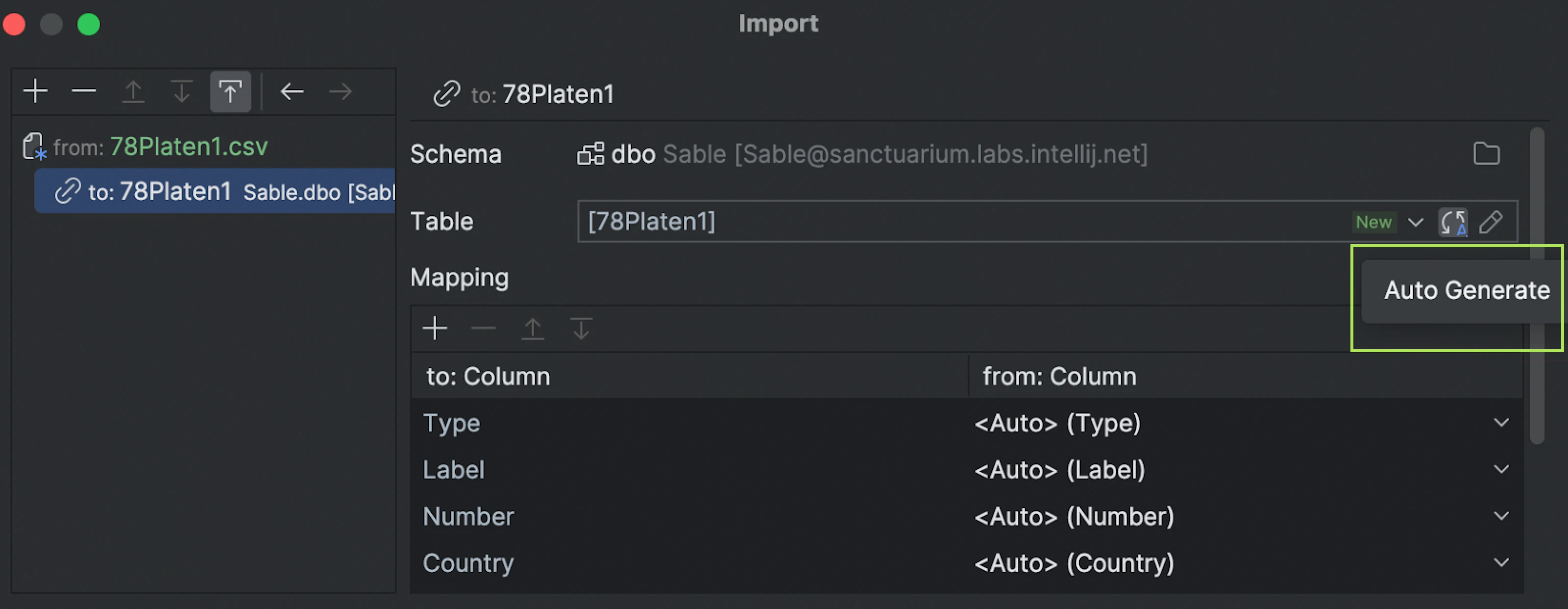
Task: Click the remove minus icon in left toolbar
Action: 84,91
